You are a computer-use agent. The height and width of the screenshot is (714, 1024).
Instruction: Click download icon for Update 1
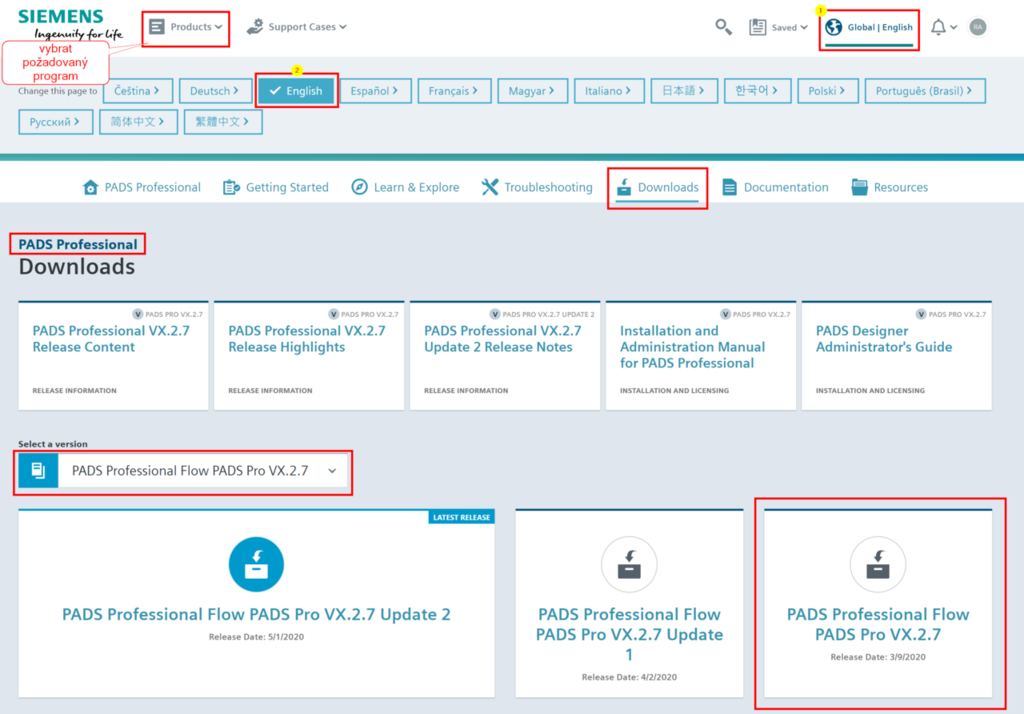tap(629, 564)
